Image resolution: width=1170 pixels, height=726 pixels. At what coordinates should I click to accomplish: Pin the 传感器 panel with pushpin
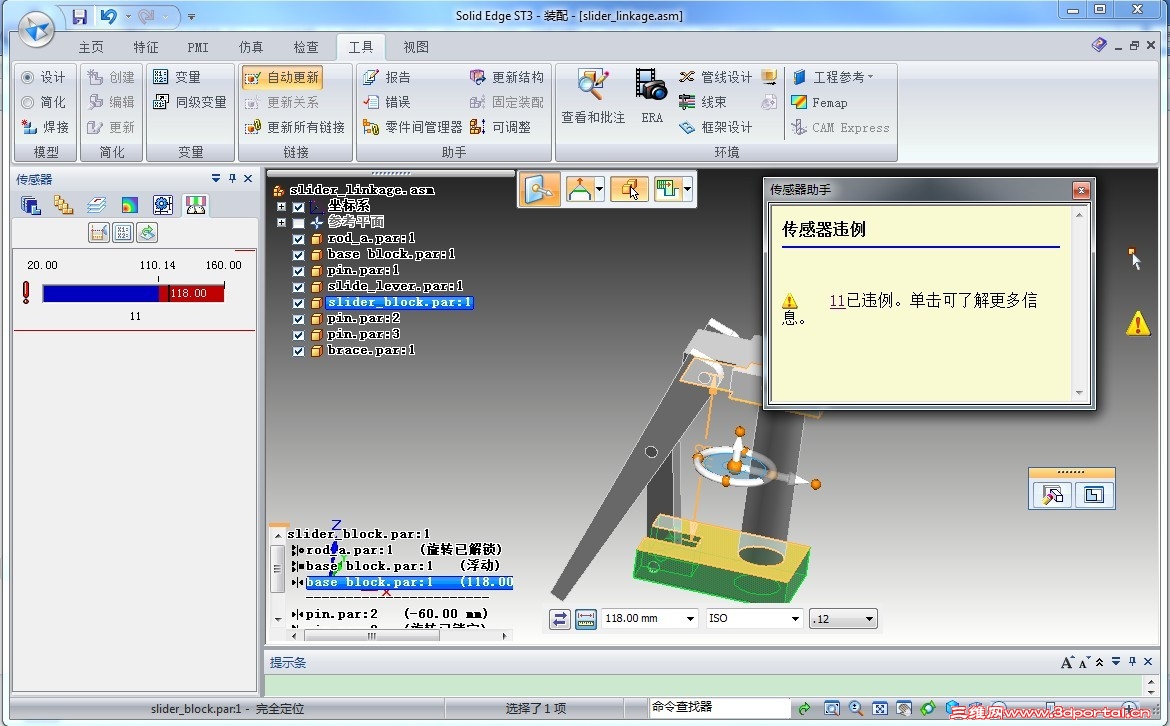(232, 178)
